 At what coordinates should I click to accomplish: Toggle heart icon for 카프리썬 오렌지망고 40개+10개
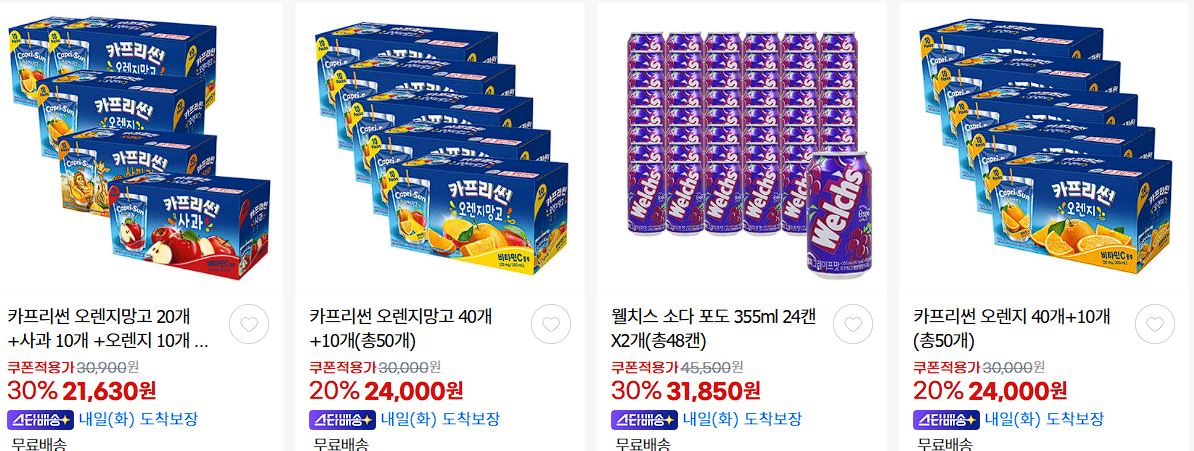[x=551, y=324]
